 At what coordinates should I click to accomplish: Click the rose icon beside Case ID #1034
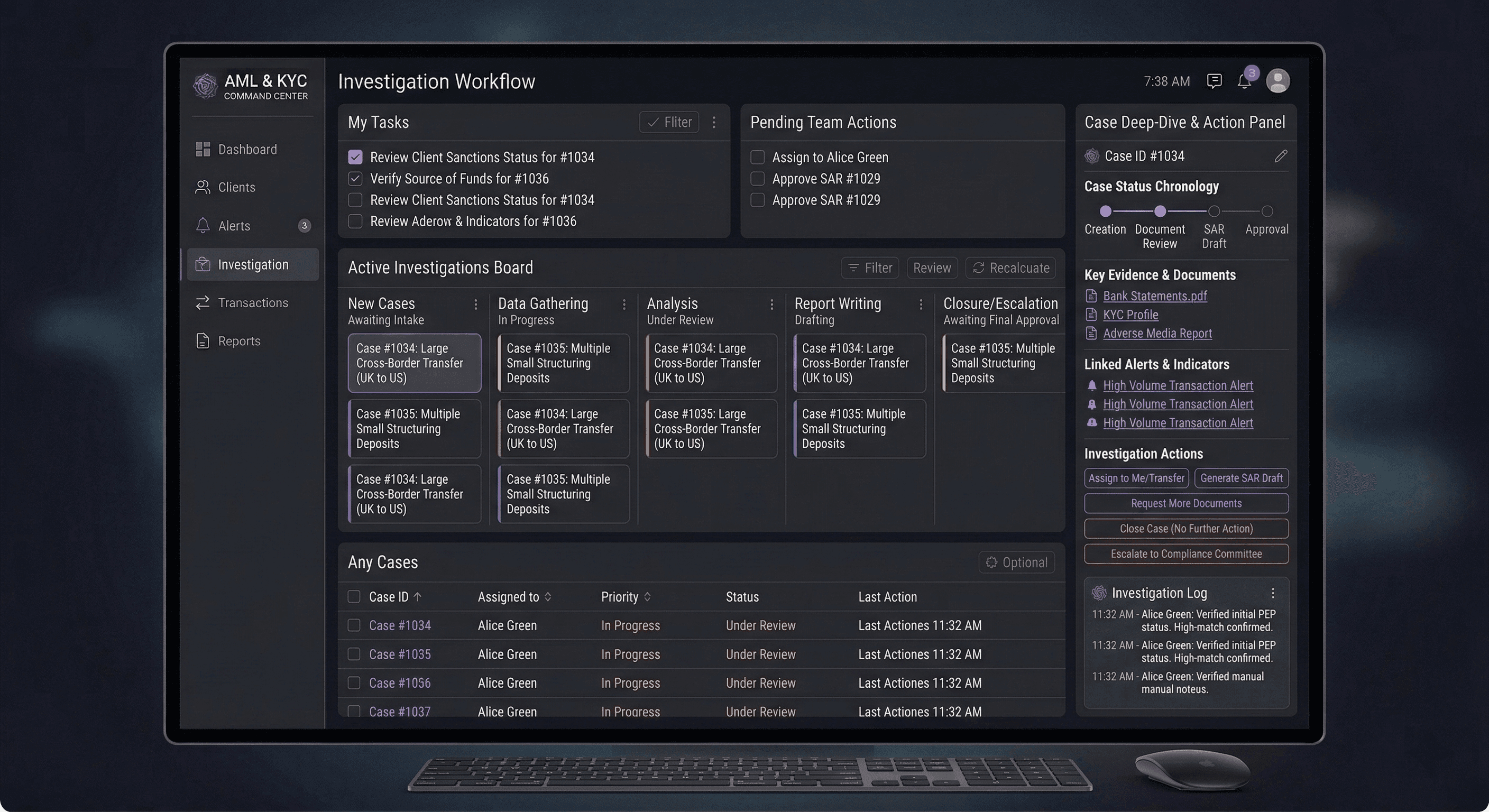pos(1092,156)
